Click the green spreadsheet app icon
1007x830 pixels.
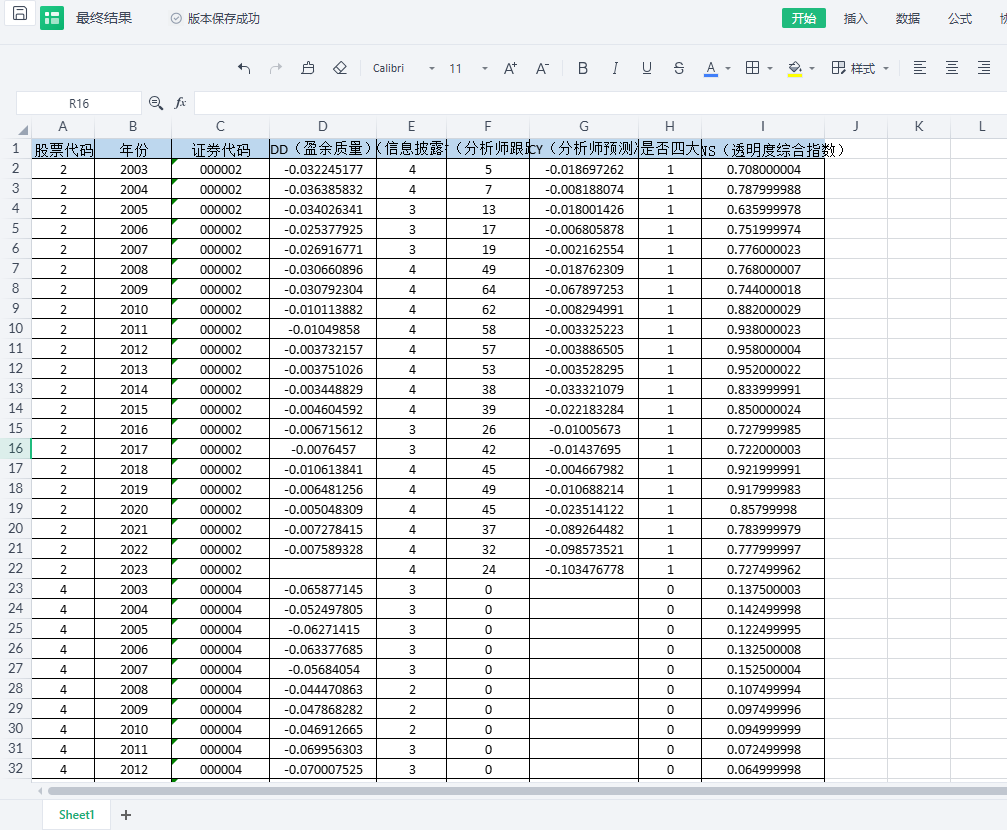click(x=52, y=18)
